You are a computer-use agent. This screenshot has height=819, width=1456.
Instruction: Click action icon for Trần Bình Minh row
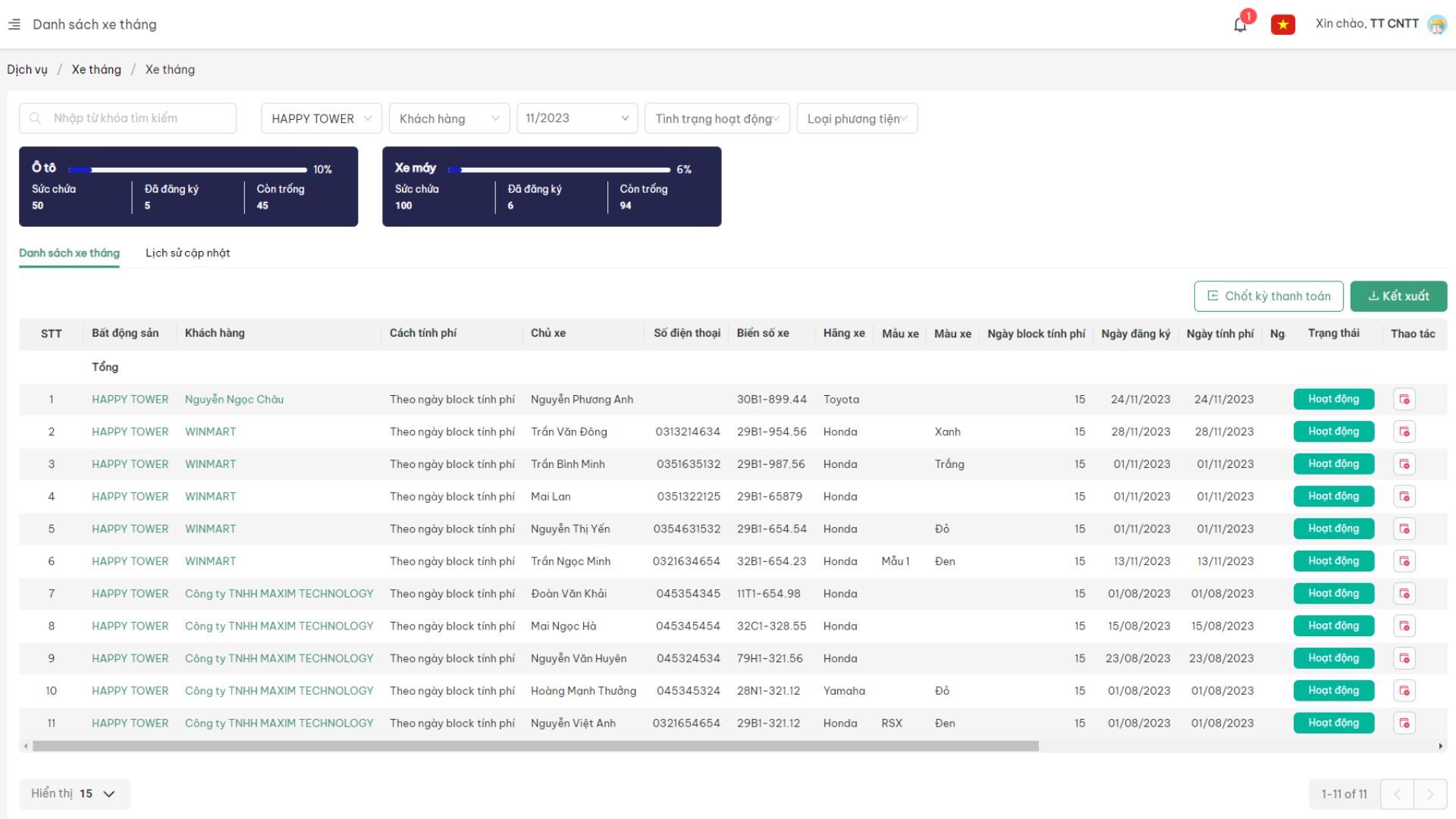[x=1404, y=464]
